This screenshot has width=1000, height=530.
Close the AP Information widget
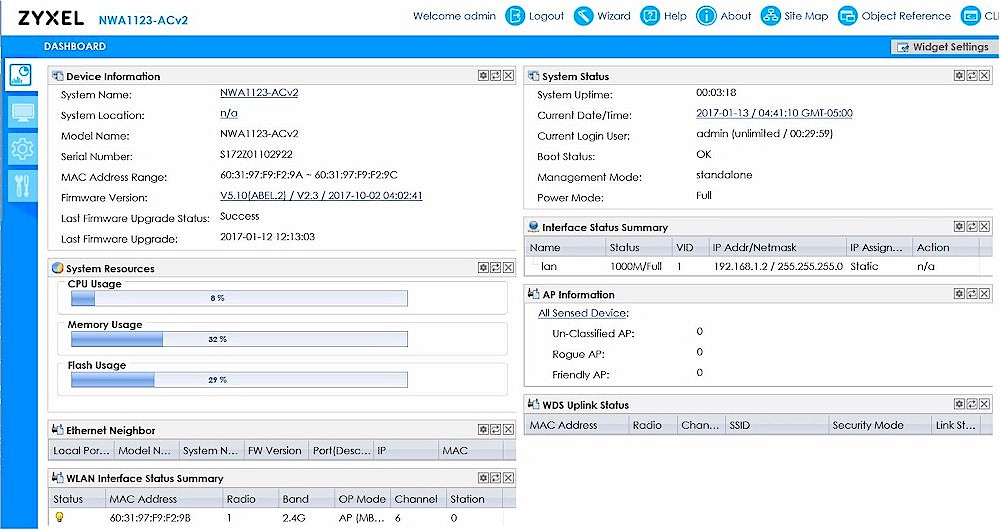[x=985, y=293]
